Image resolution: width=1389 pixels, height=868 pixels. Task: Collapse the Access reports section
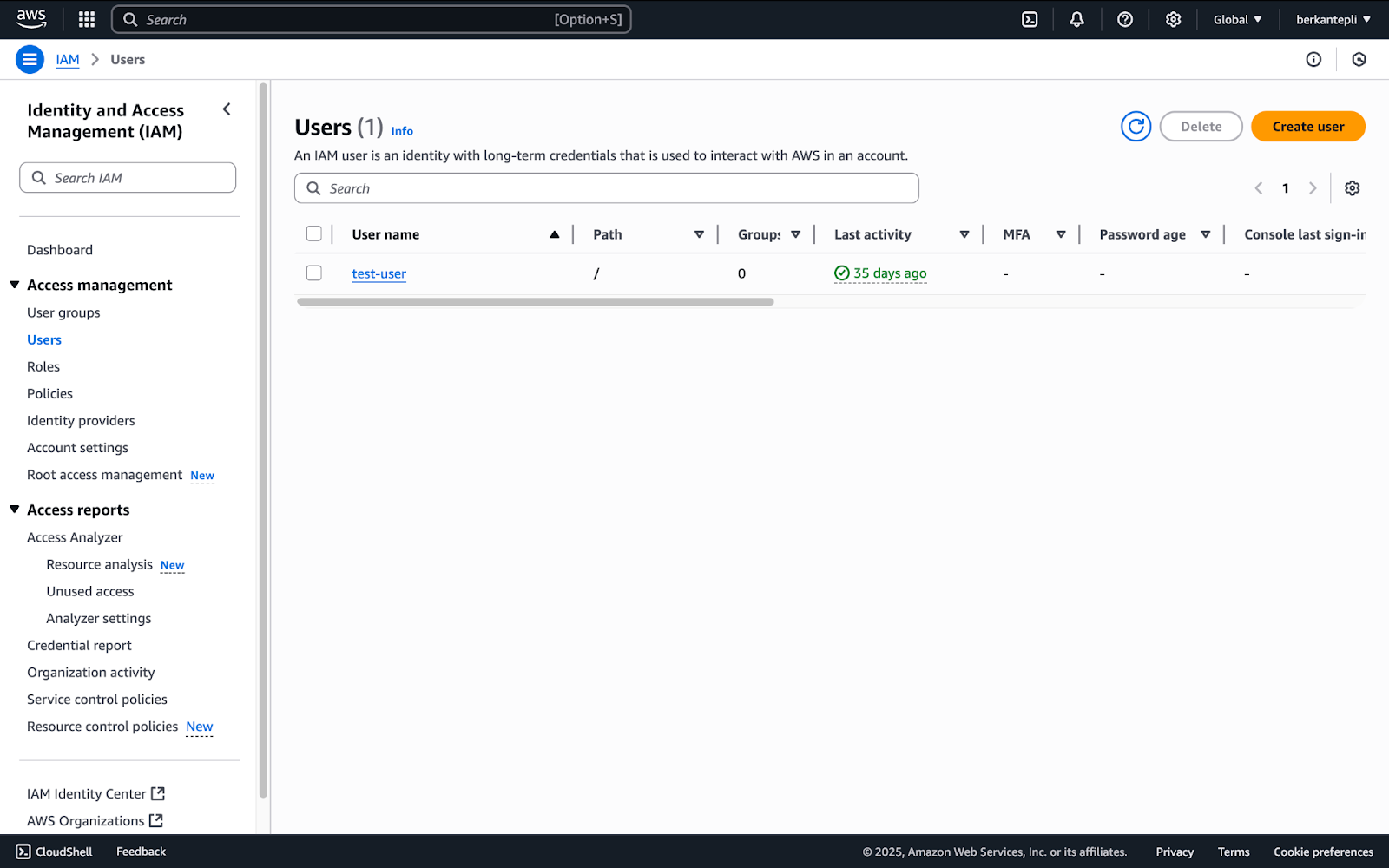(15, 510)
